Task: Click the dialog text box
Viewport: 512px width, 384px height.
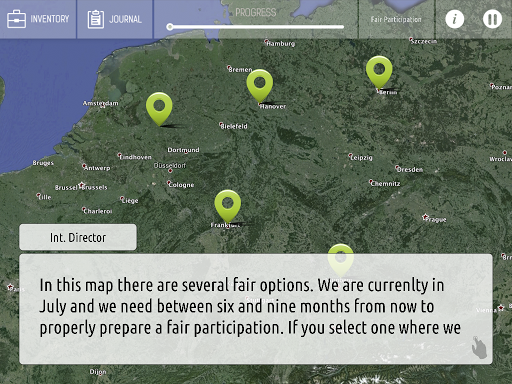Action: (256, 309)
